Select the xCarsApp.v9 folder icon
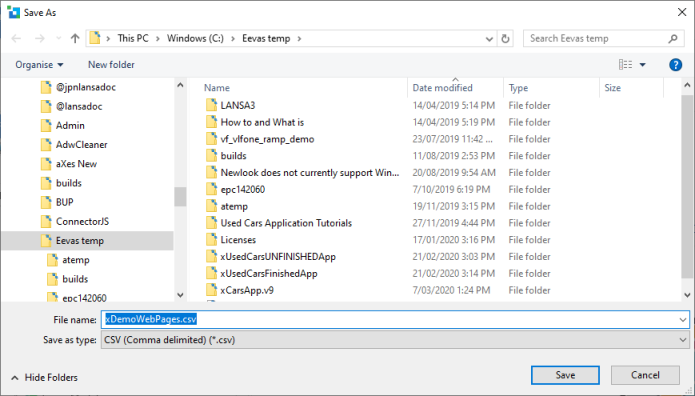The image size is (695, 396). click(211, 290)
